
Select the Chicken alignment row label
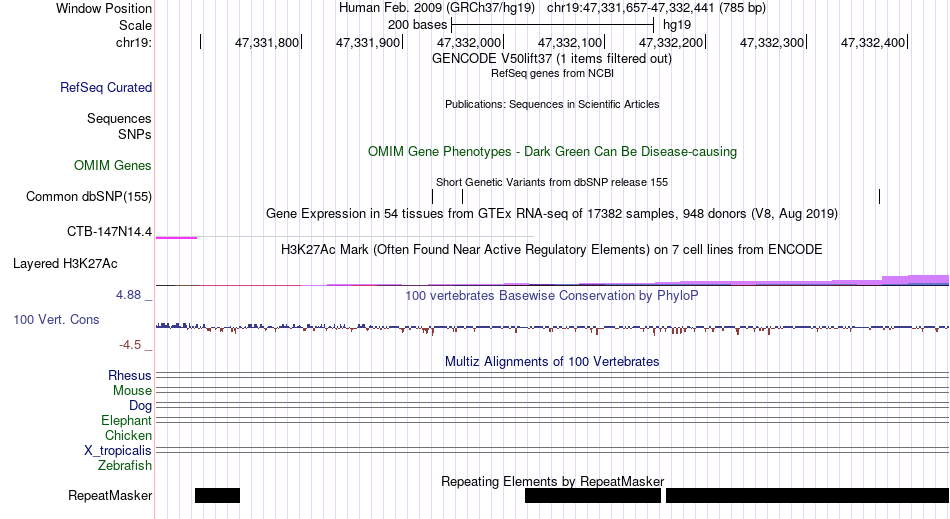(128, 435)
